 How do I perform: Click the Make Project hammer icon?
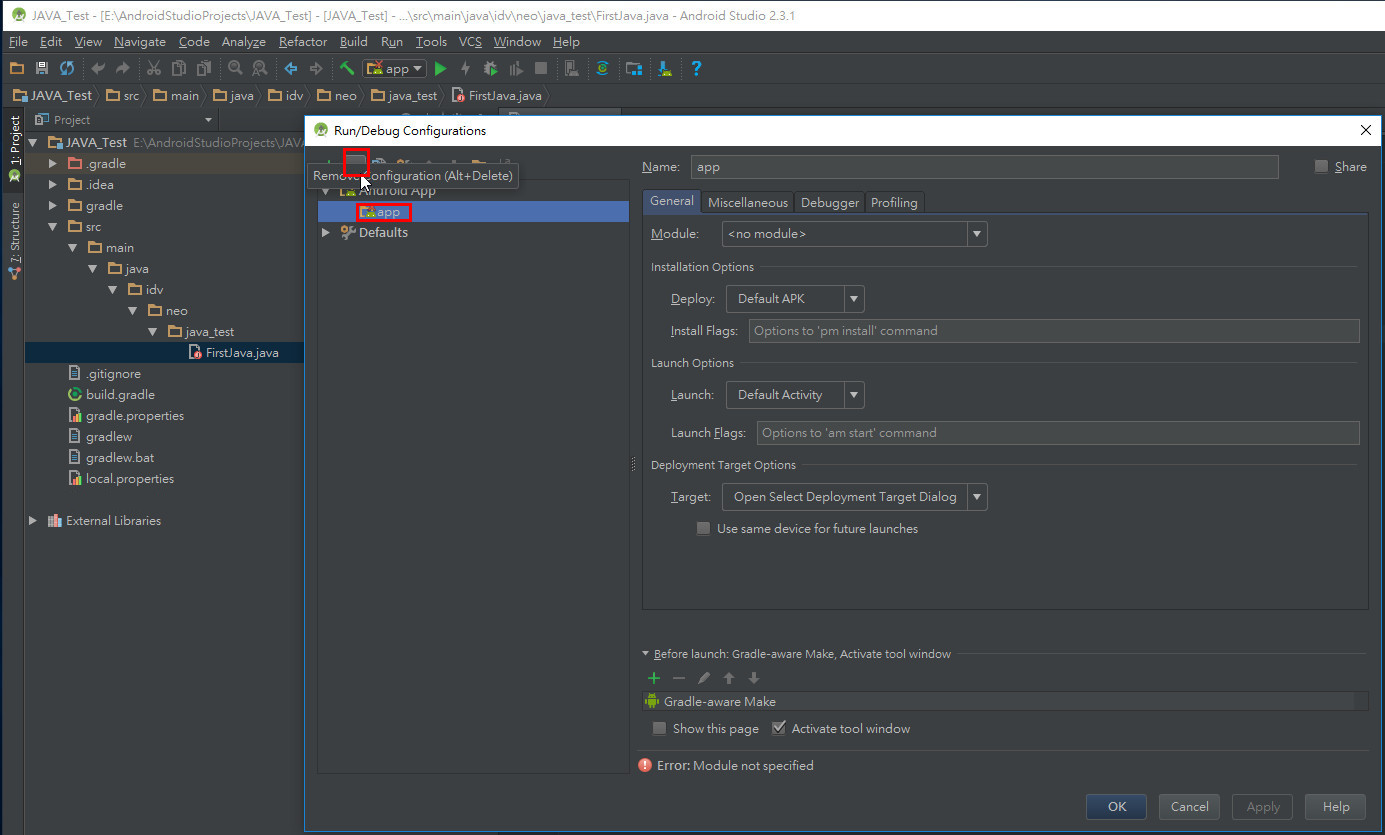(x=346, y=68)
